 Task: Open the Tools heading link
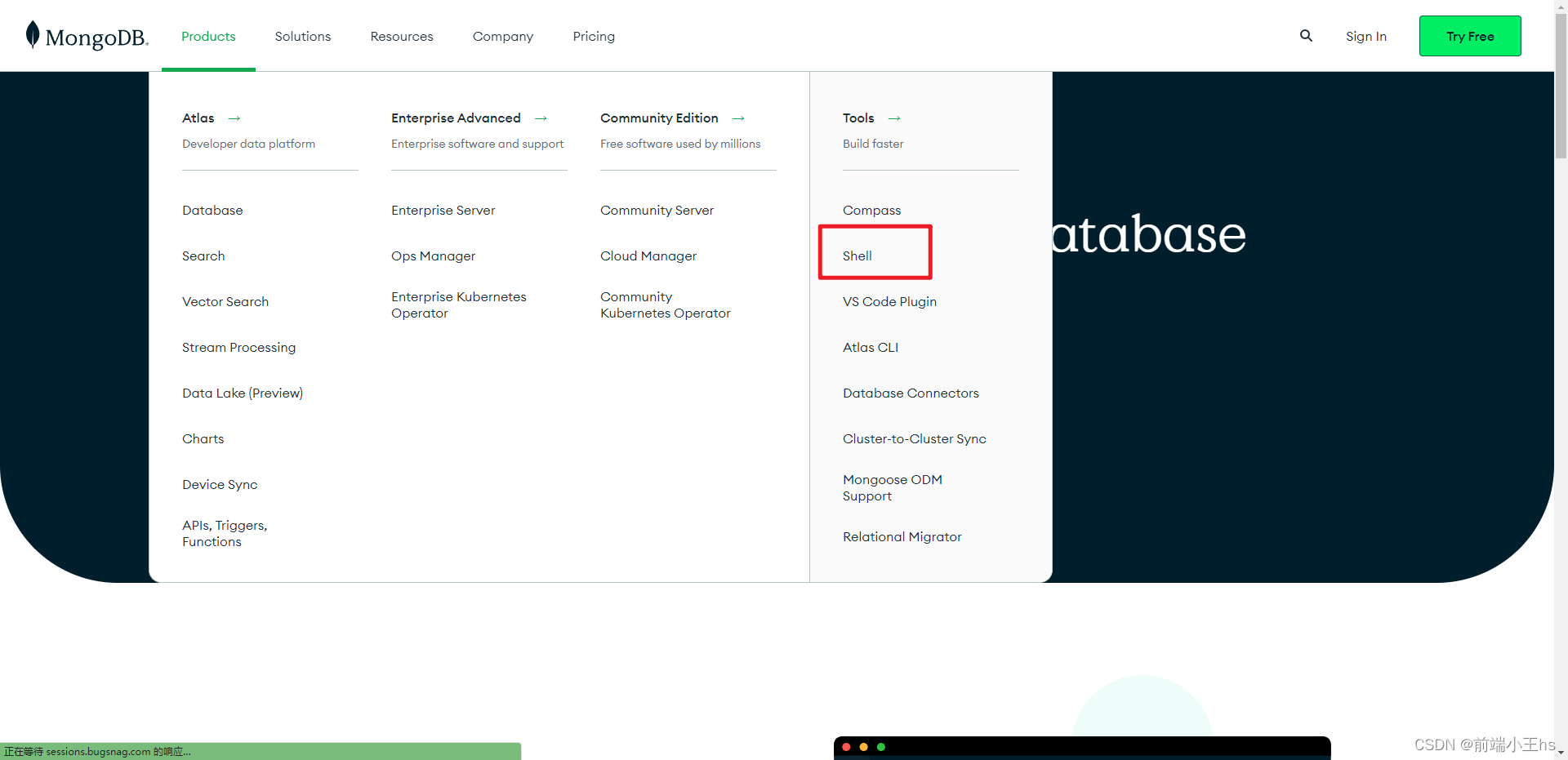858,118
